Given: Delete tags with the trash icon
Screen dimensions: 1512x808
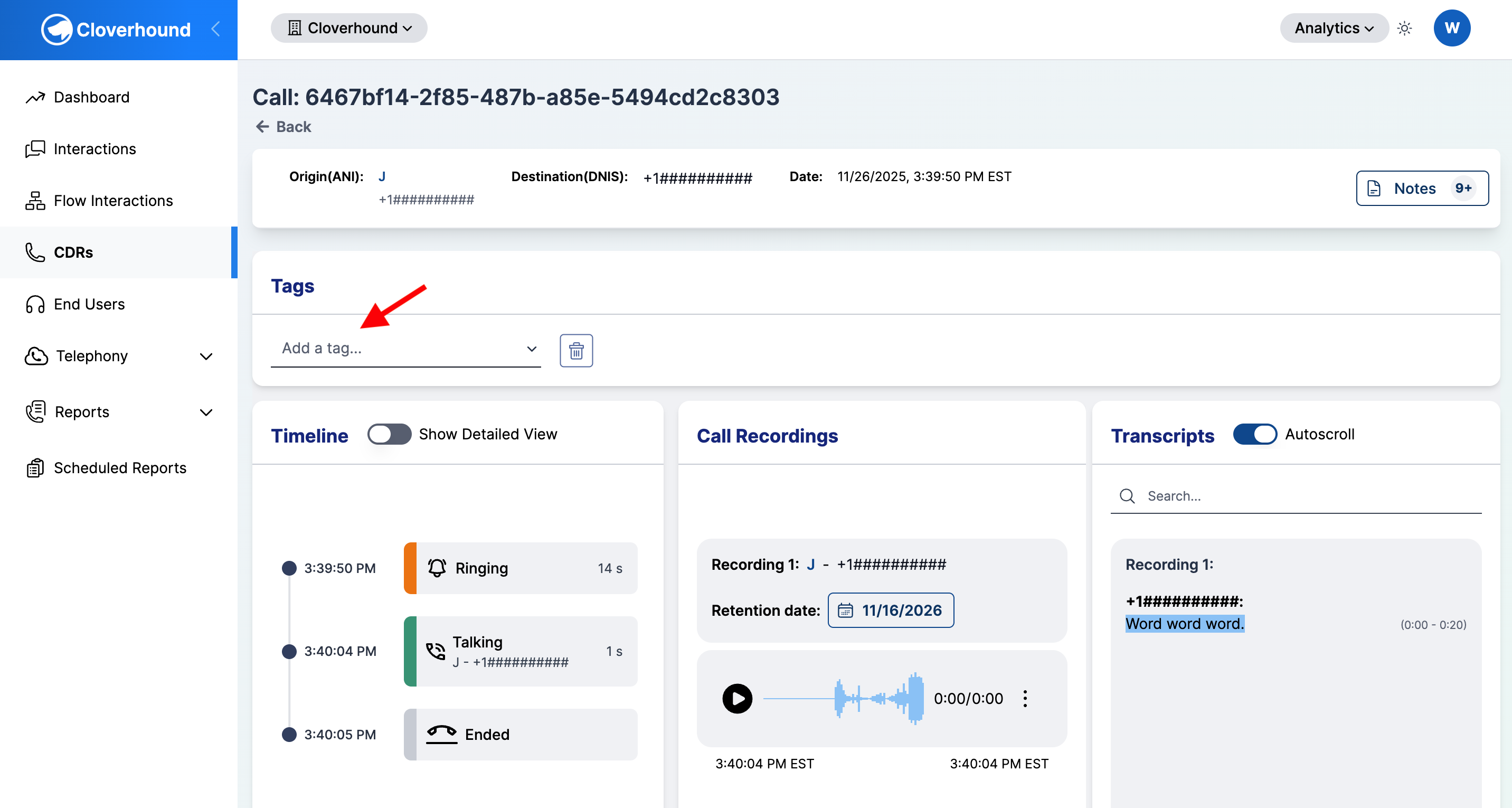Looking at the screenshot, I should pyautogui.click(x=576, y=350).
